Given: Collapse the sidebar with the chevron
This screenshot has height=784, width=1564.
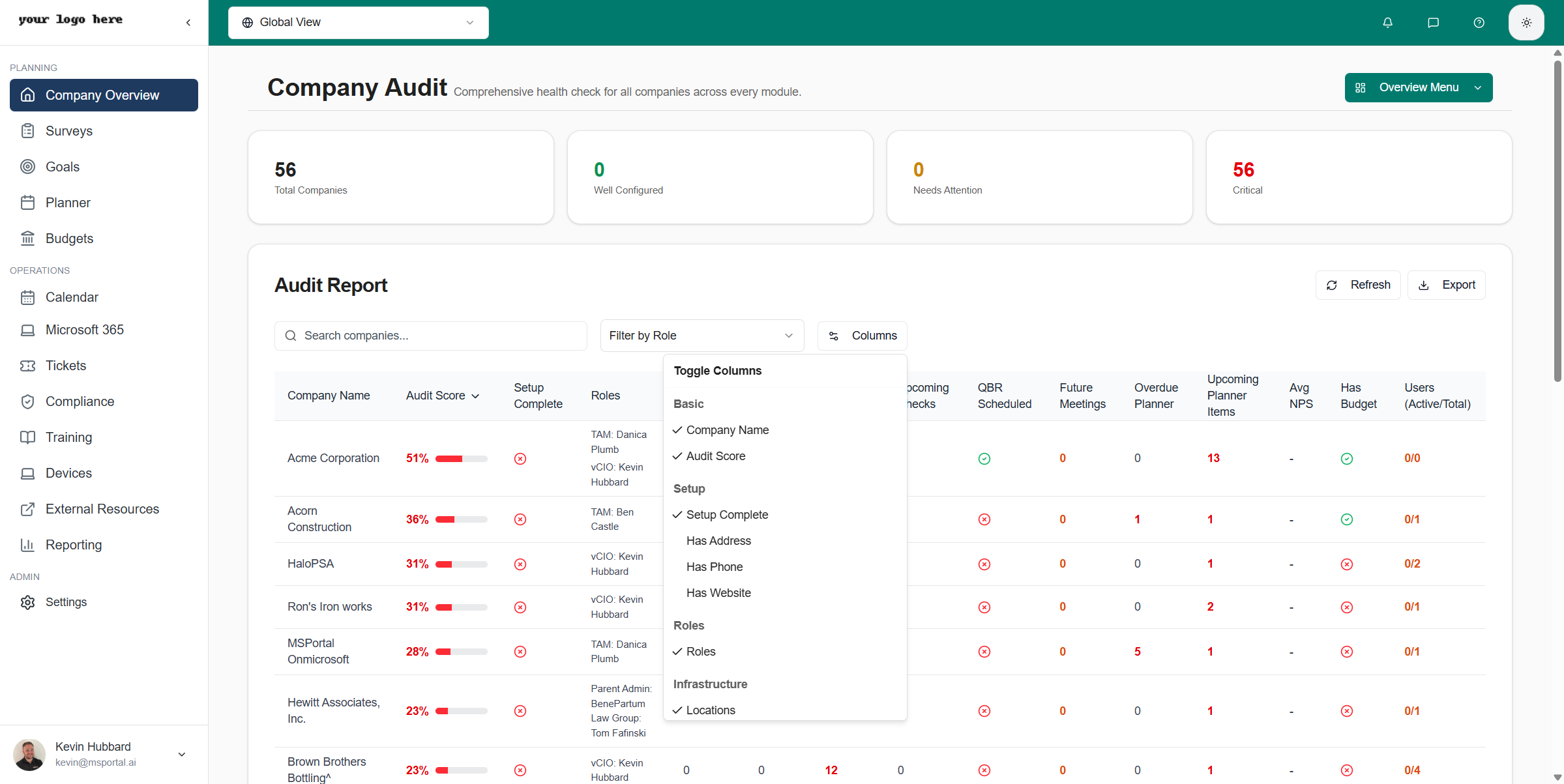Looking at the screenshot, I should (188, 22).
